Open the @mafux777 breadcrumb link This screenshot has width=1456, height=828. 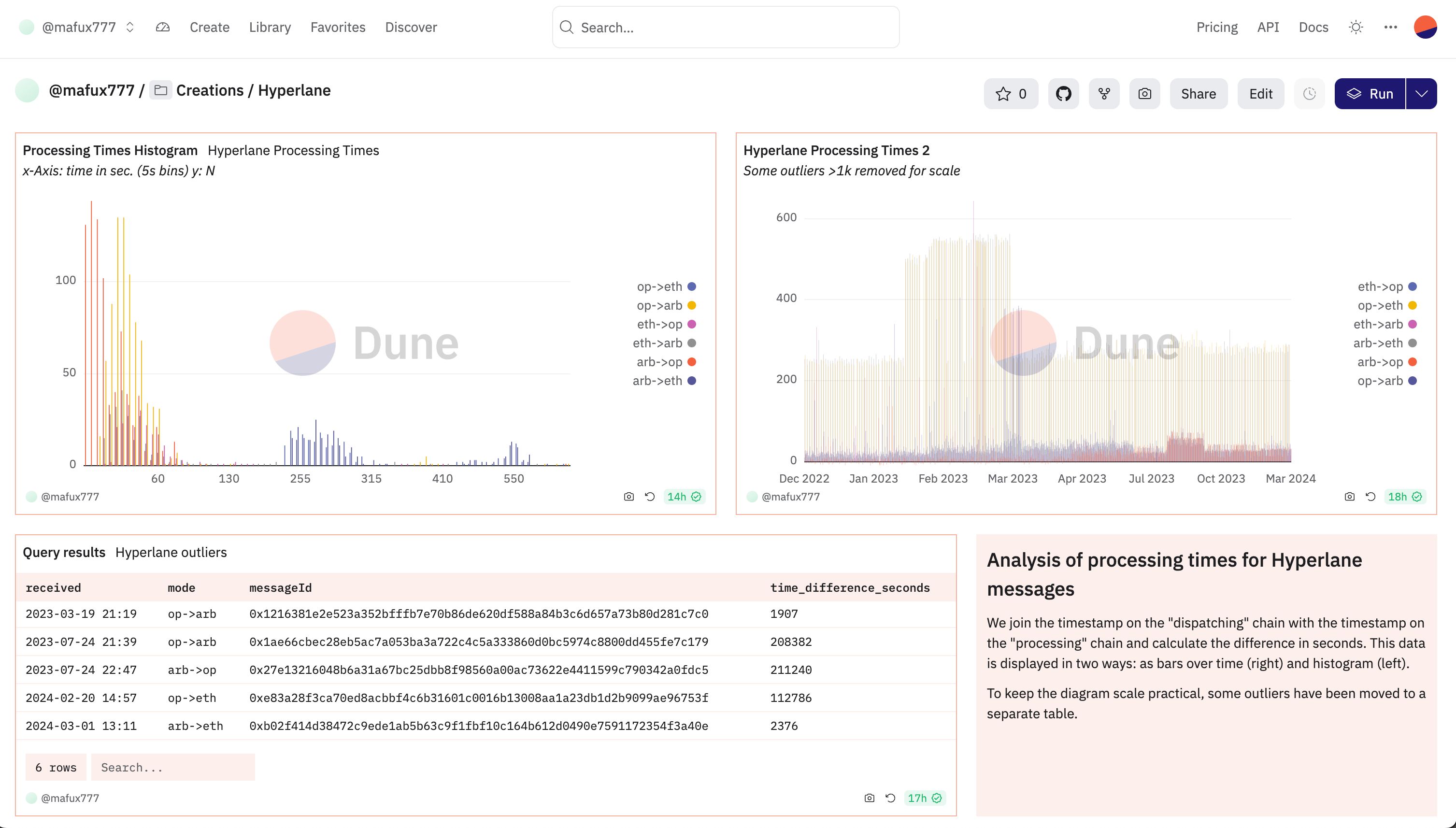91,90
